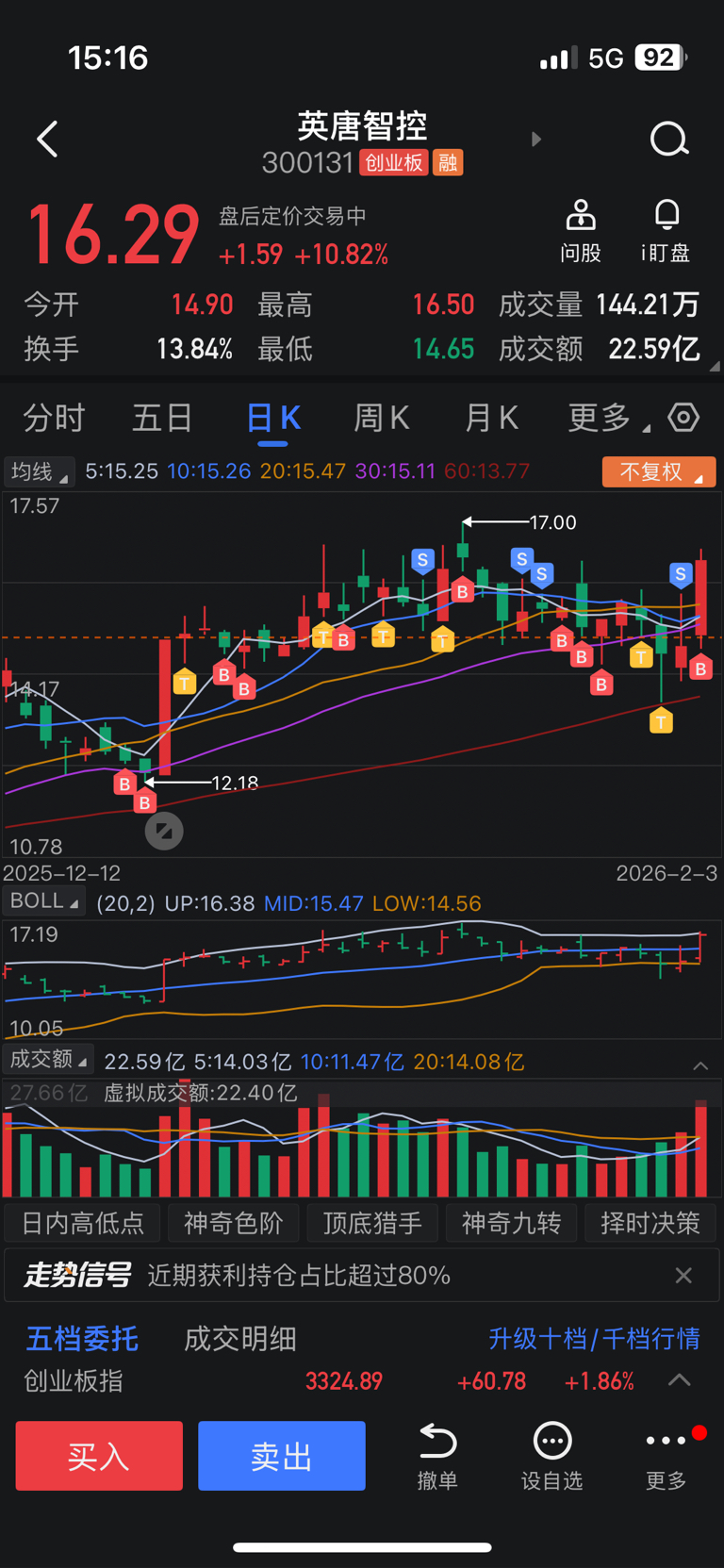Open the 问股 assistant icon
This screenshot has height=1568, width=724.
581,231
